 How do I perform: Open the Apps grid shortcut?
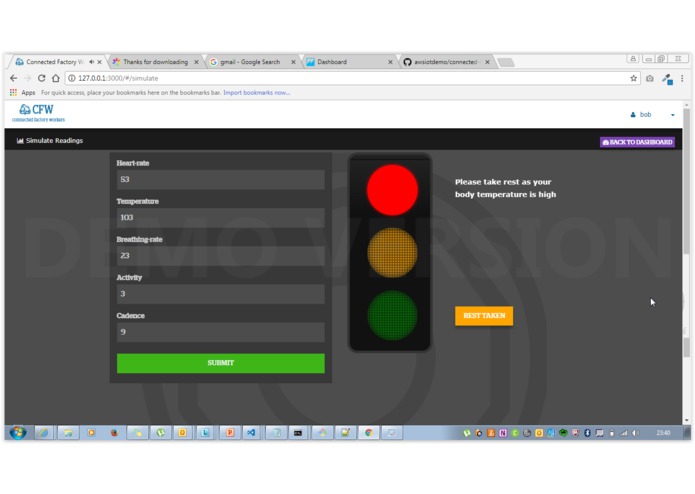click(13, 93)
